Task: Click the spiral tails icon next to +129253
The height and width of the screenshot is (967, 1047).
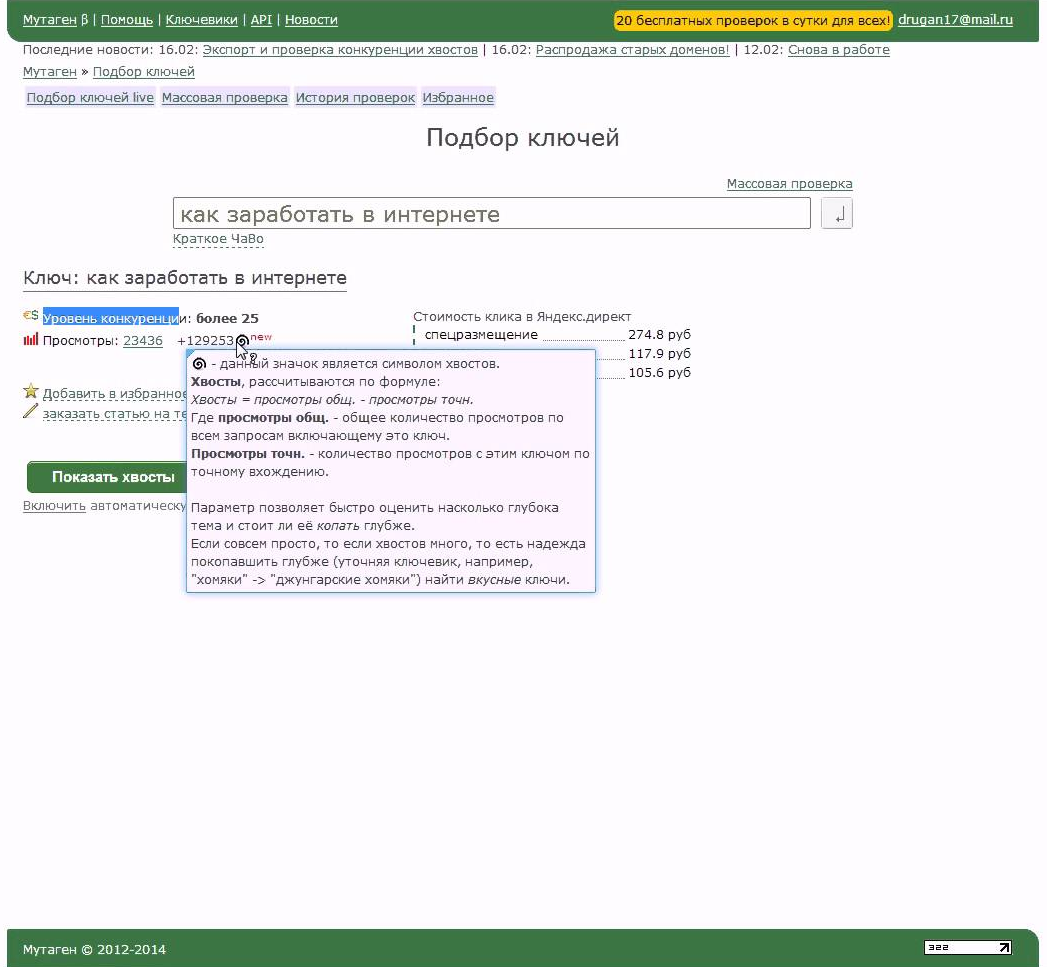Action: (242, 341)
